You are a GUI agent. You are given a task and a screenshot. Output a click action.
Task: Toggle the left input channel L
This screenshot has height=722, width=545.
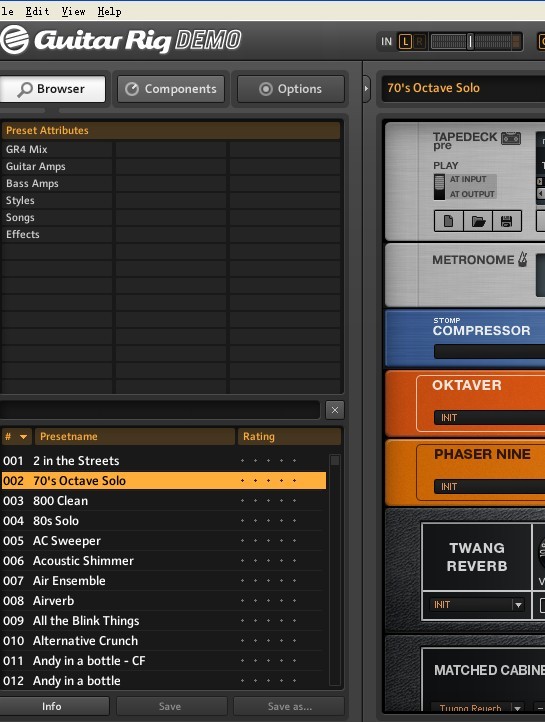[x=405, y=42]
